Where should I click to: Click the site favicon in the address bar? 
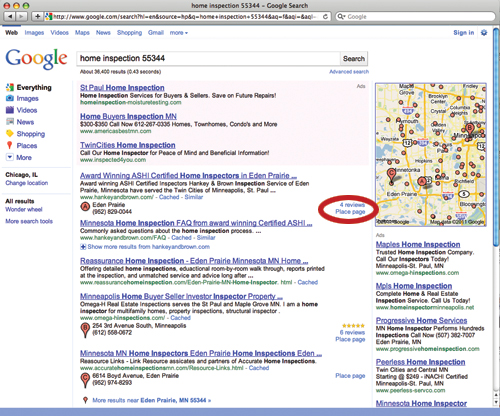49,16
